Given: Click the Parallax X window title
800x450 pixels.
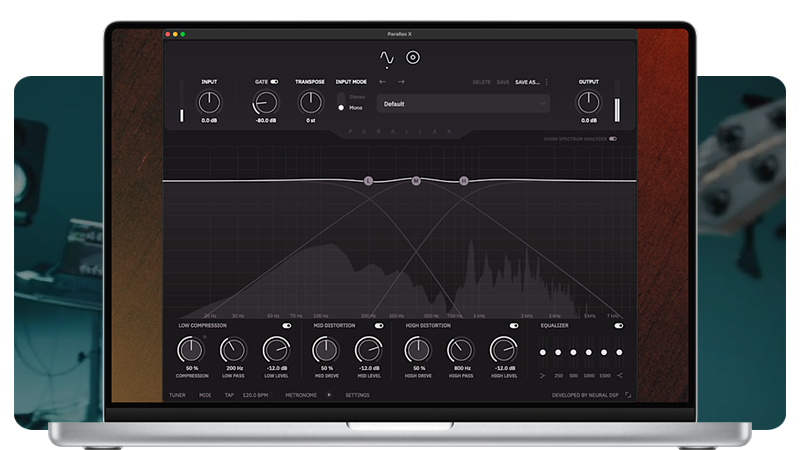Looking at the screenshot, I should click(x=399, y=34).
